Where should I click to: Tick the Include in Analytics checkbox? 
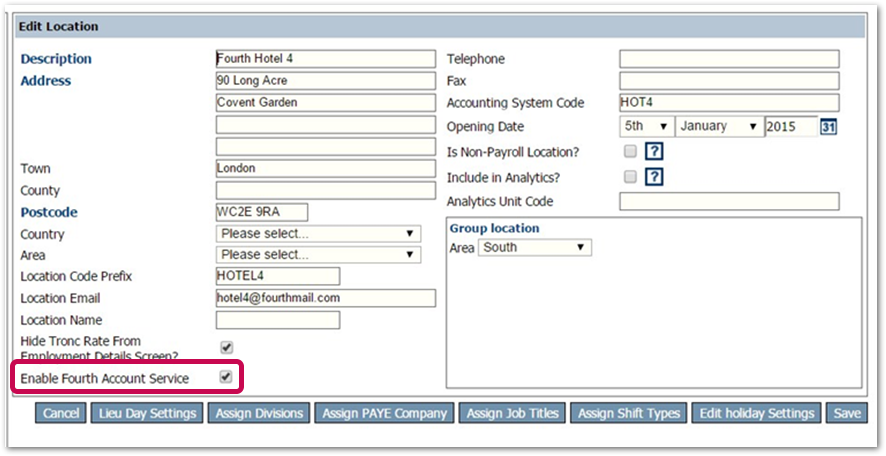tap(630, 177)
